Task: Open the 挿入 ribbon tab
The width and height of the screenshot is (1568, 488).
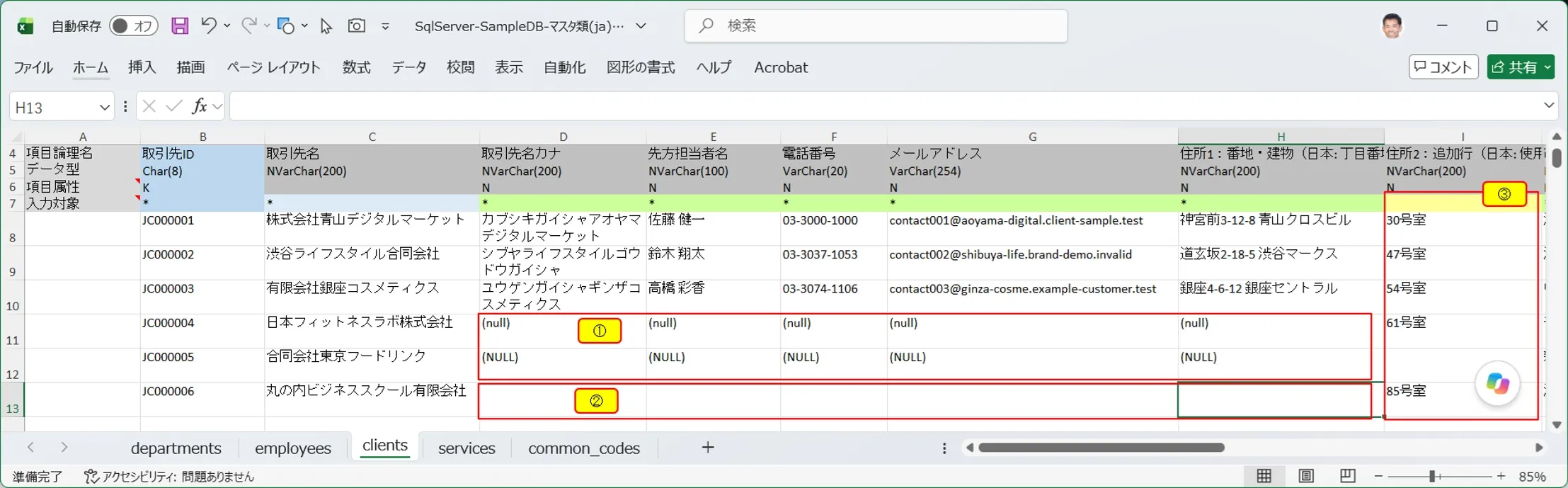Action: pyautogui.click(x=142, y=67)
